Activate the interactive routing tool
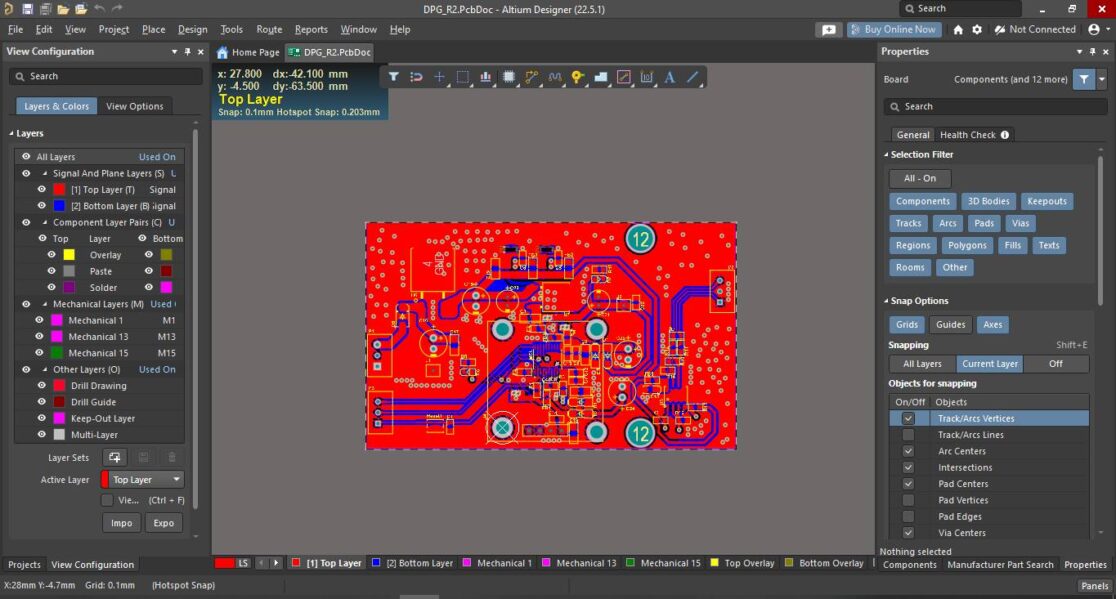The height and width of the screenshot is (599, 1116). [531, 77]
